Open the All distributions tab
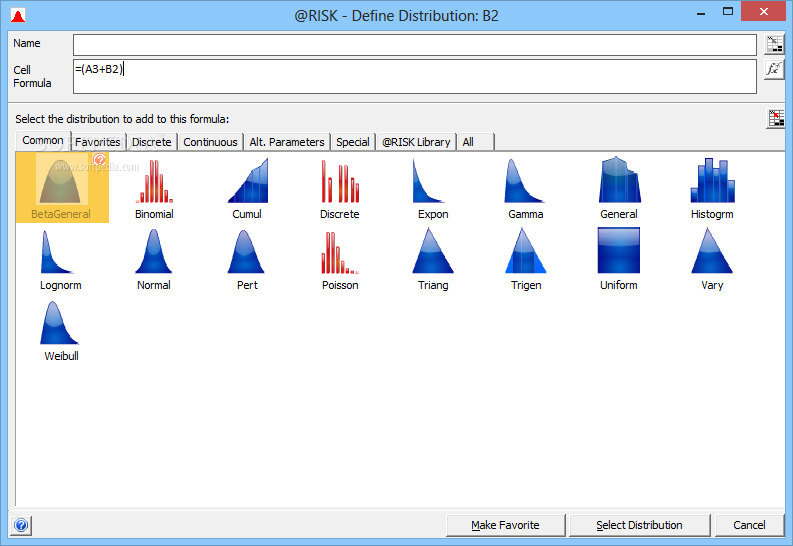 click(475, 142)
